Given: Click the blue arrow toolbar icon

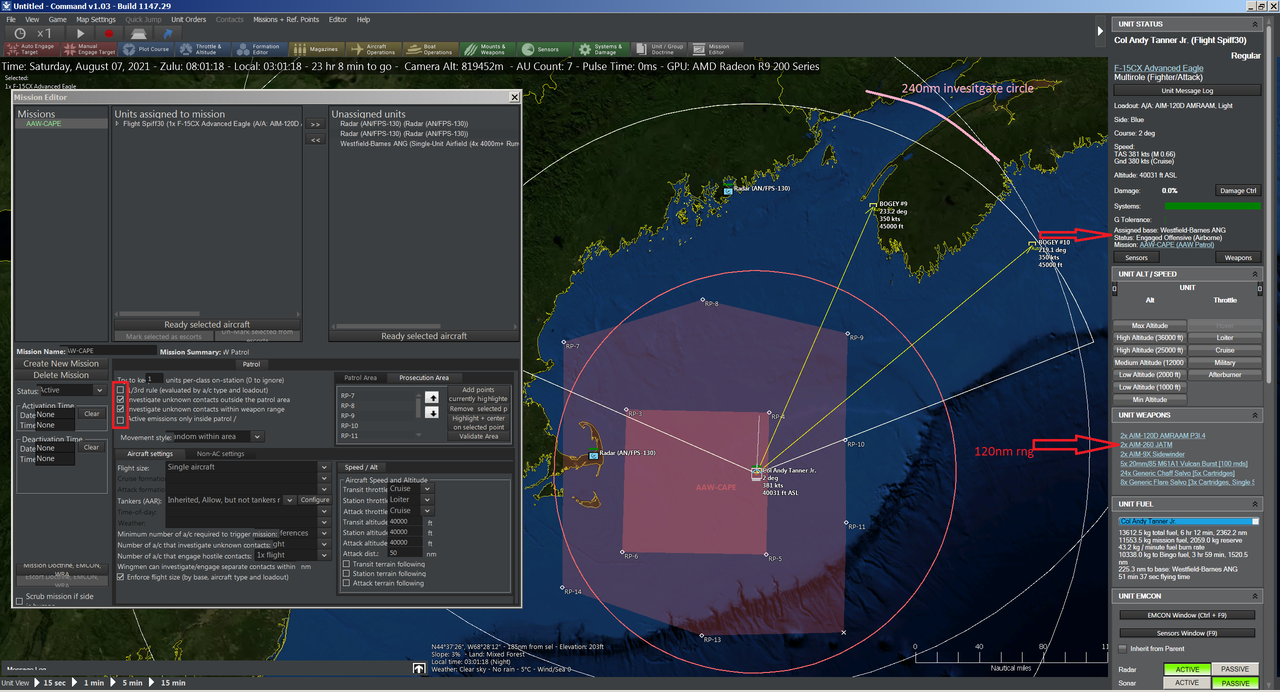Looking at the screenshot, I should point(167,33).
